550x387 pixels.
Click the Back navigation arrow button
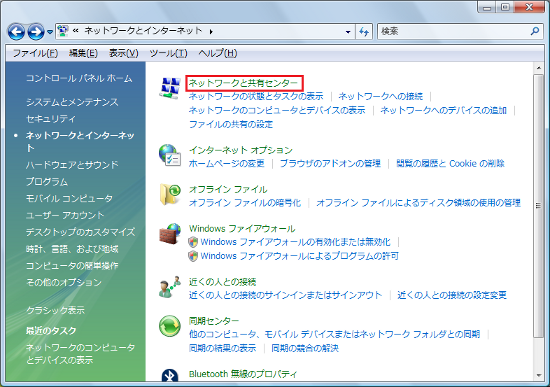click(x=16, y=32)
